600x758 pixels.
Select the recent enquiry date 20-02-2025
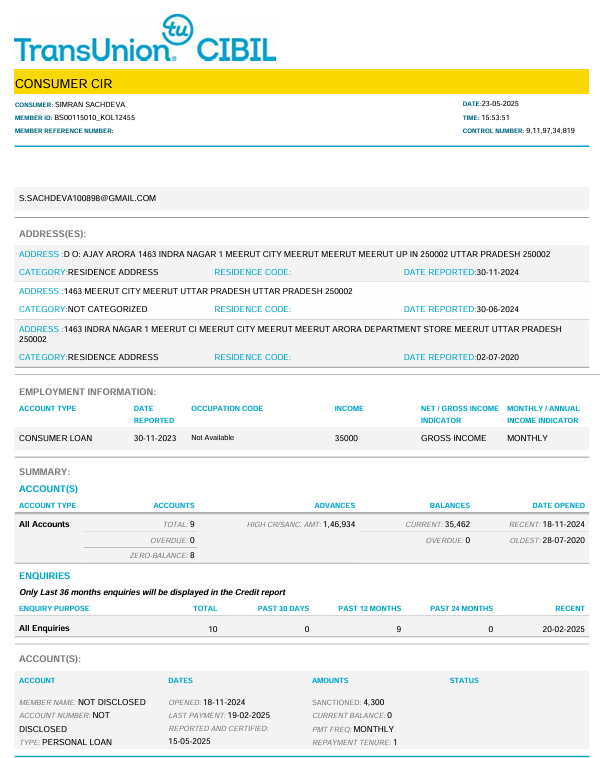(563, 629)
